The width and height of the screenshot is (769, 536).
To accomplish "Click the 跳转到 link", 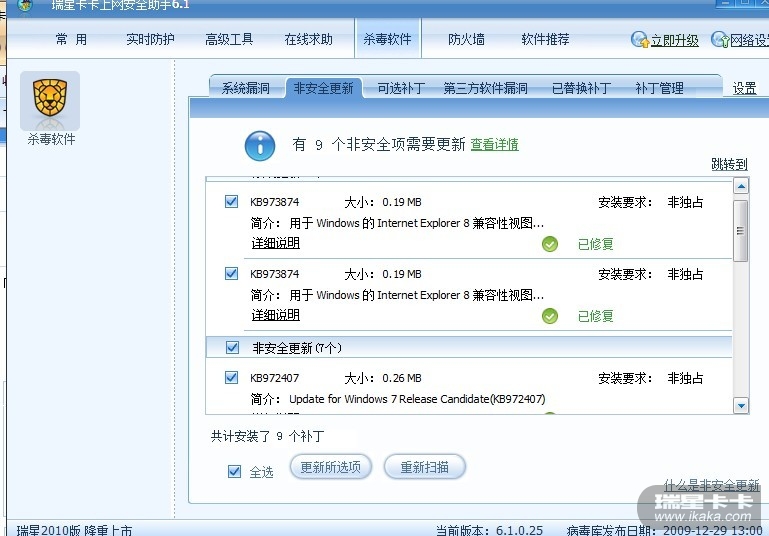I will 729,164.
